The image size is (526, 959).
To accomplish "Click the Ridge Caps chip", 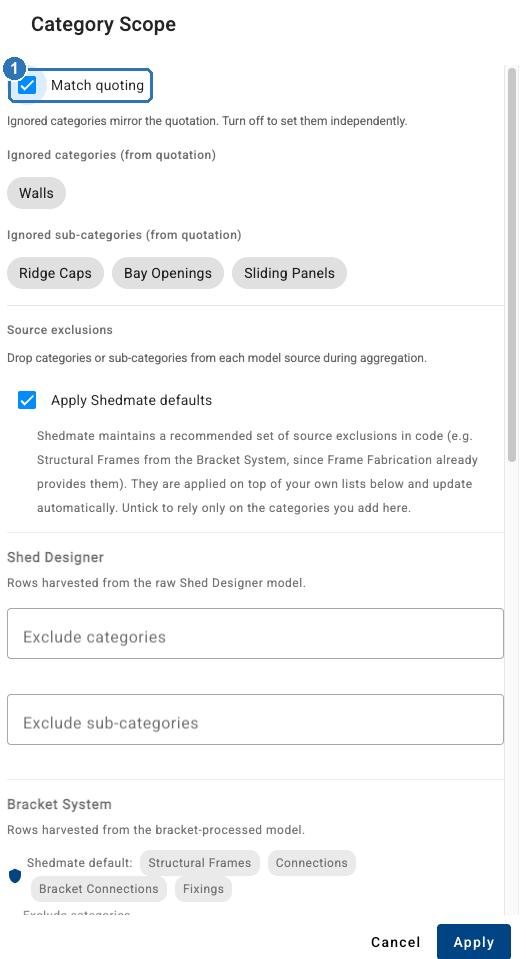I will pos(56,273).
